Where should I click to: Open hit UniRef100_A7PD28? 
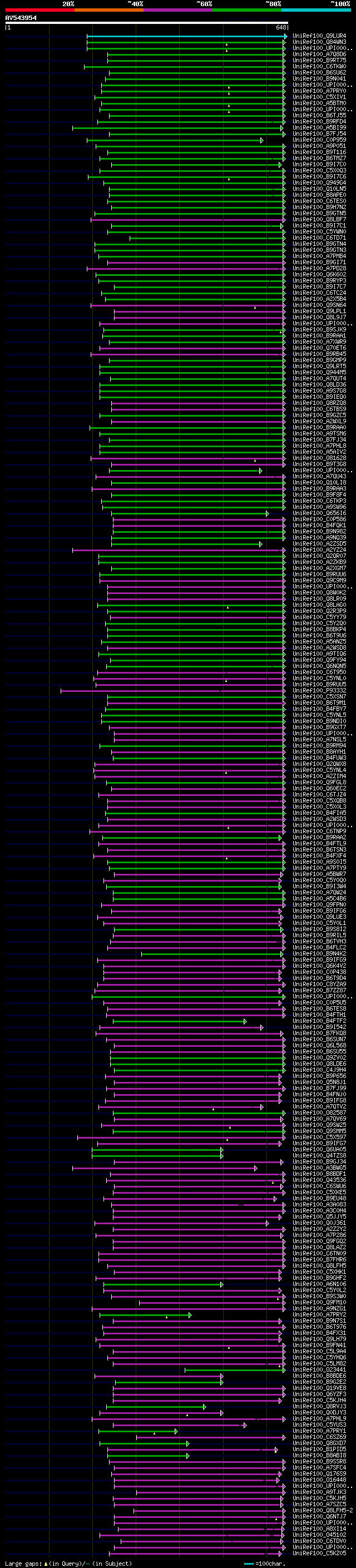point(319,269)
